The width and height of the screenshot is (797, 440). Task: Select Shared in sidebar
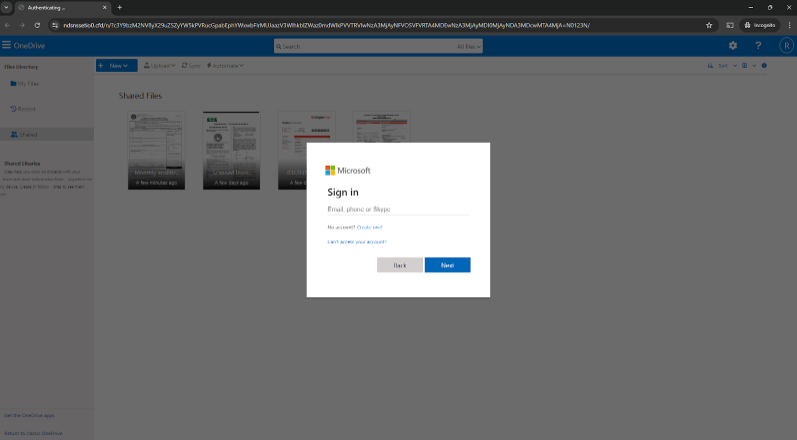pyautogui.click(x=47, y=135)
